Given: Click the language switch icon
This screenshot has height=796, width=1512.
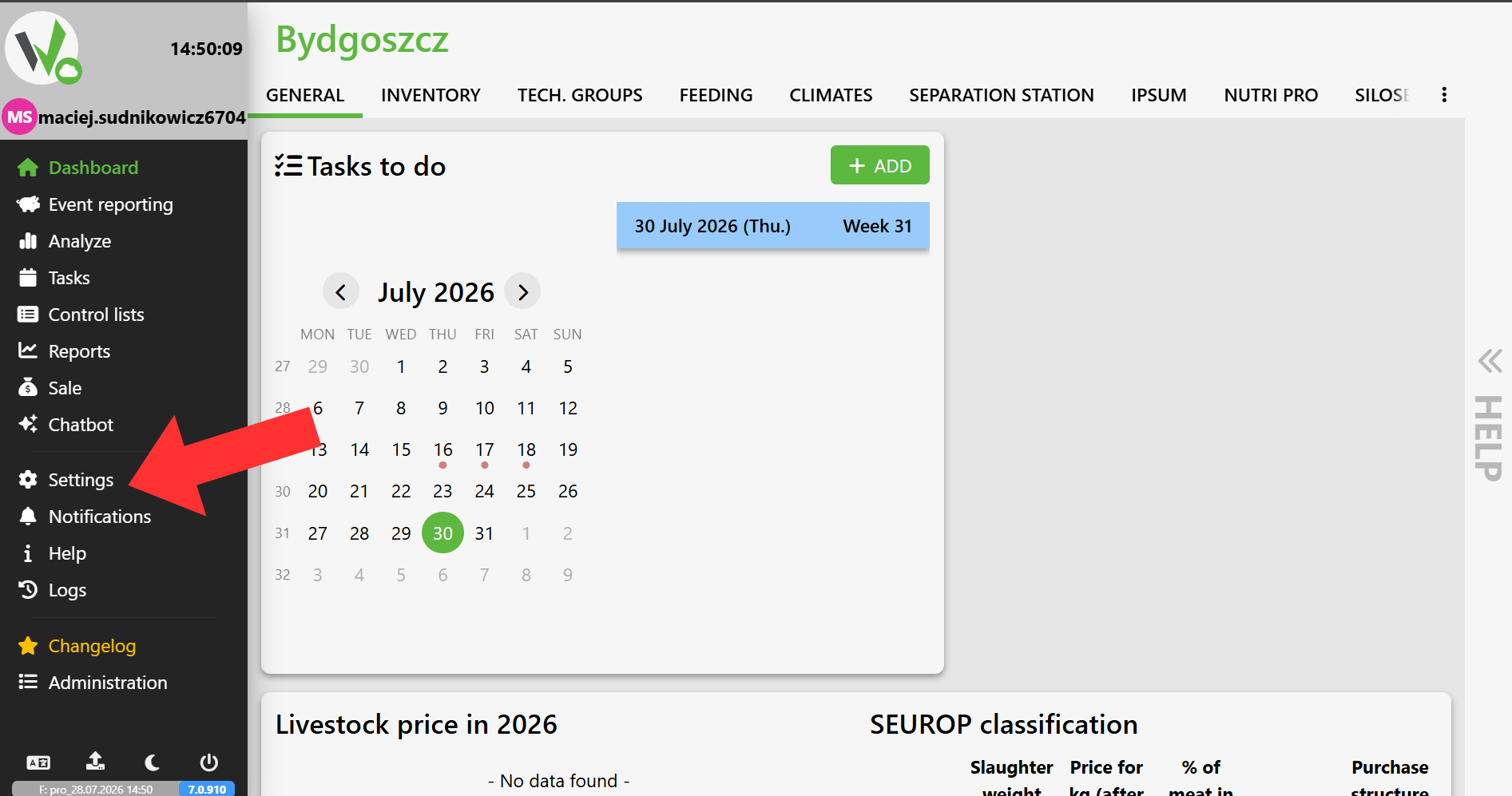Looking at the screenshot, I should click(38, 762).
